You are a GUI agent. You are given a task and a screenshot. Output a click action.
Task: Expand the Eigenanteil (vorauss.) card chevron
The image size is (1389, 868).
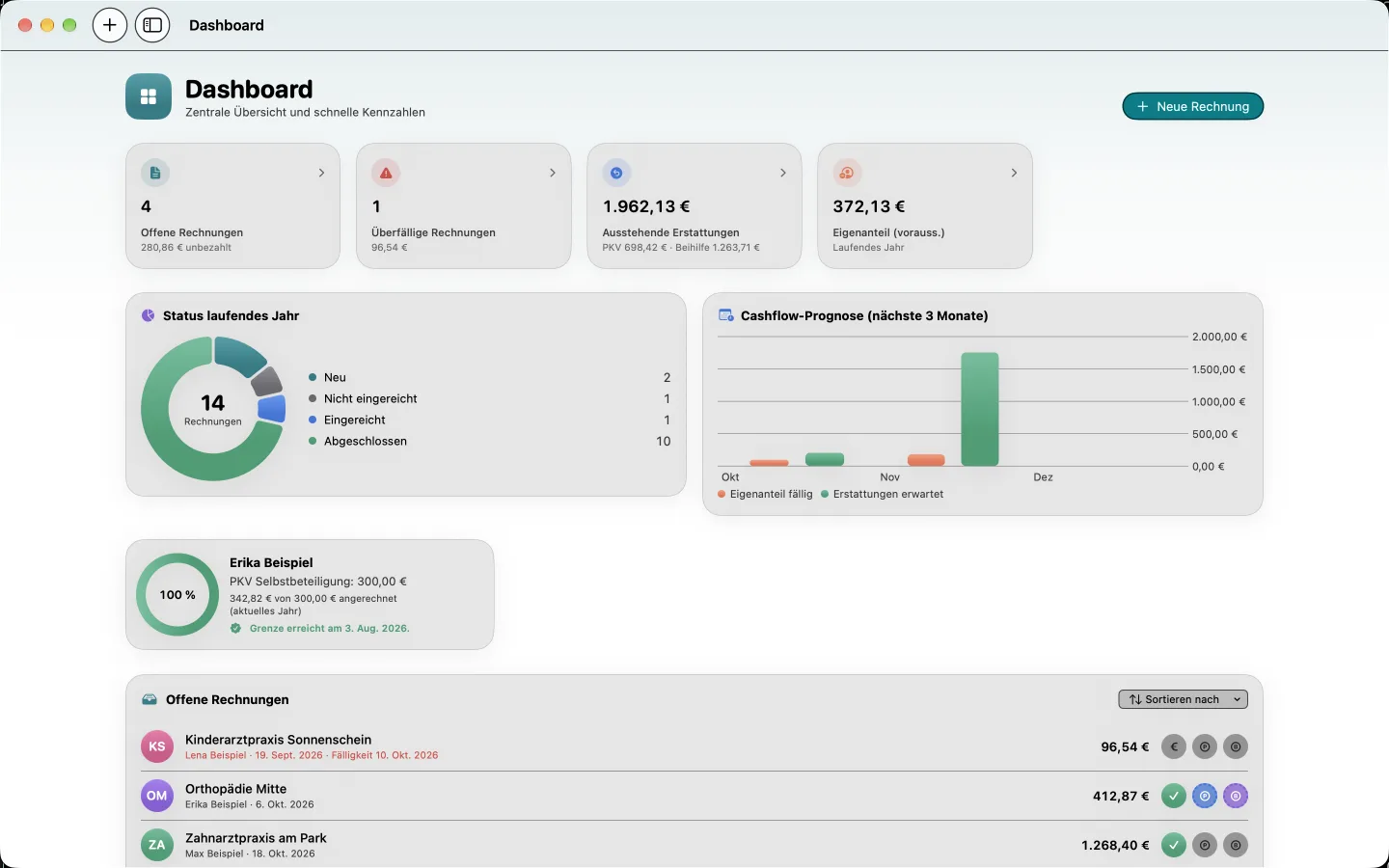click(x=1014, y=173)
